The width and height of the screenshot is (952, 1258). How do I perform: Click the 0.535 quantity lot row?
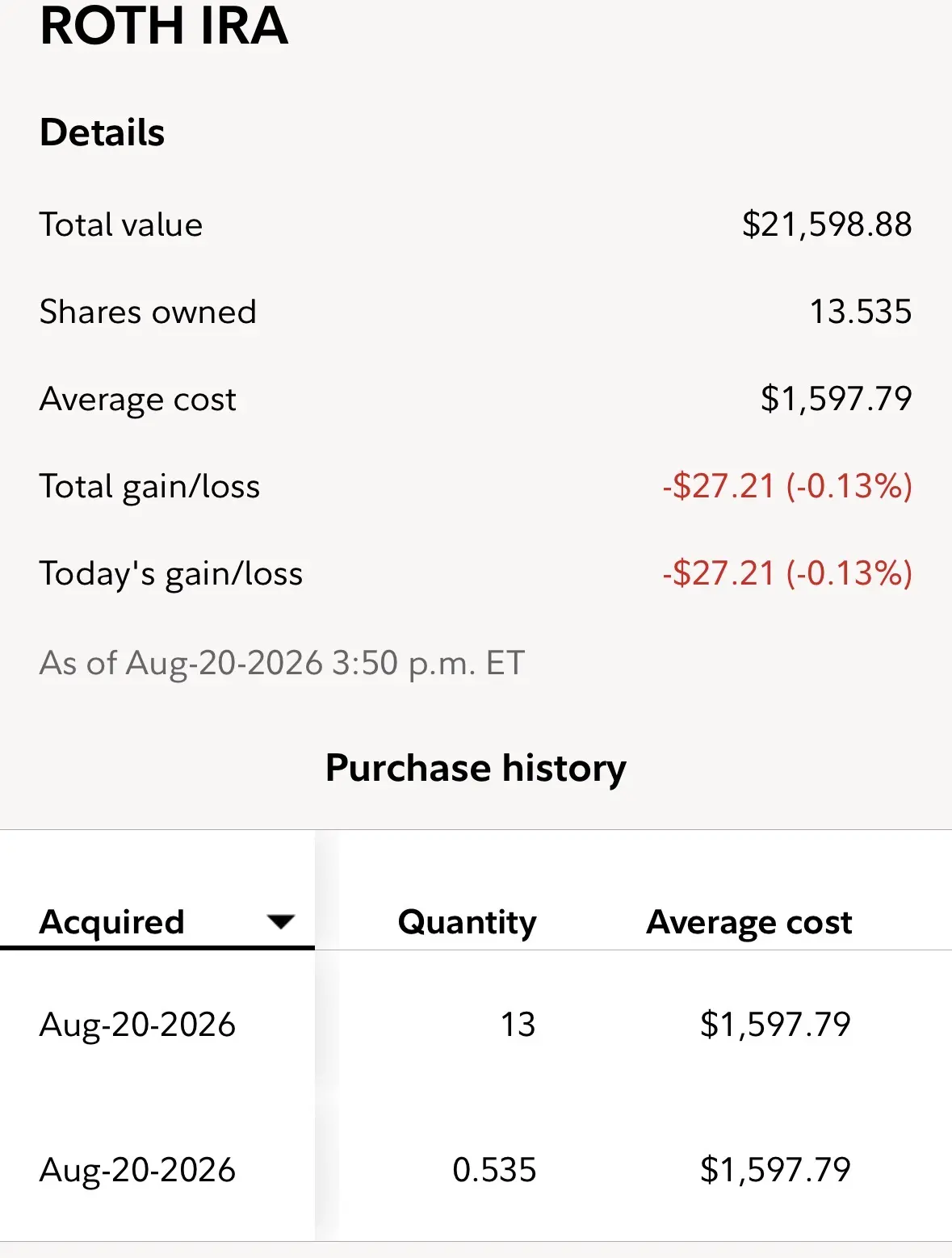click(x=476, y=1168)
